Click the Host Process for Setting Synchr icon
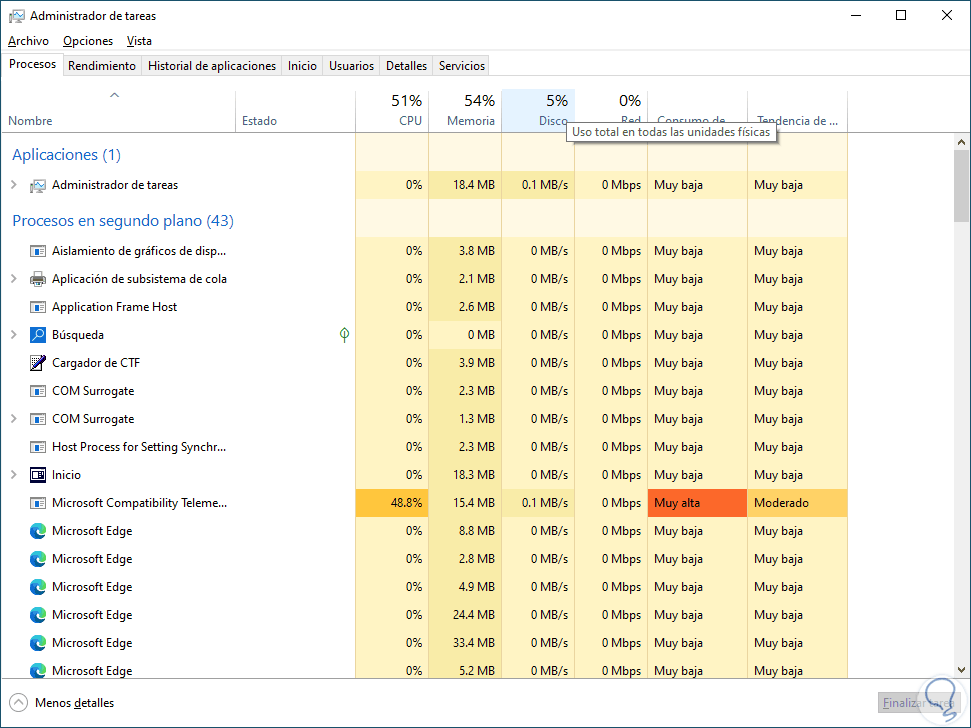The image size is (971, 728). 38,447
